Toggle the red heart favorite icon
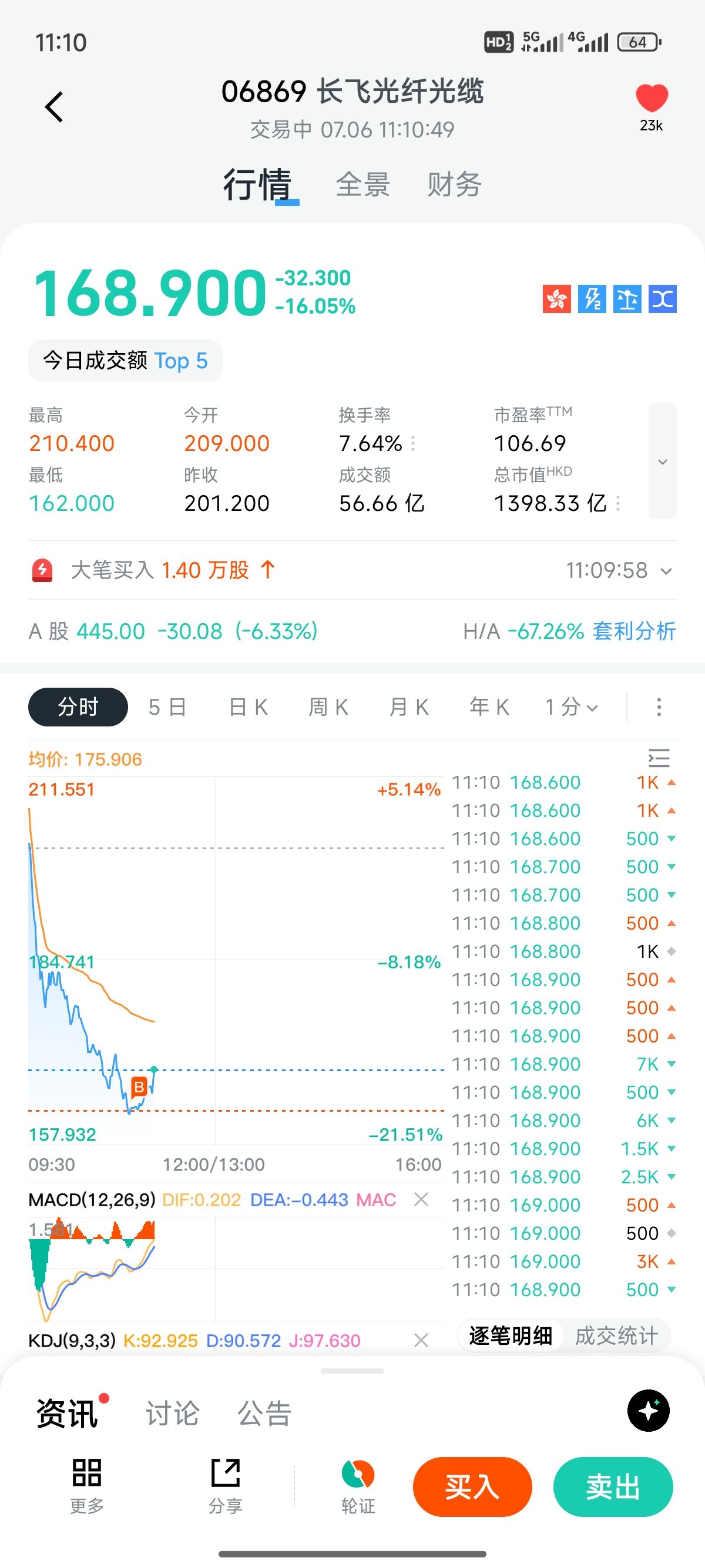 pos(652,98)
